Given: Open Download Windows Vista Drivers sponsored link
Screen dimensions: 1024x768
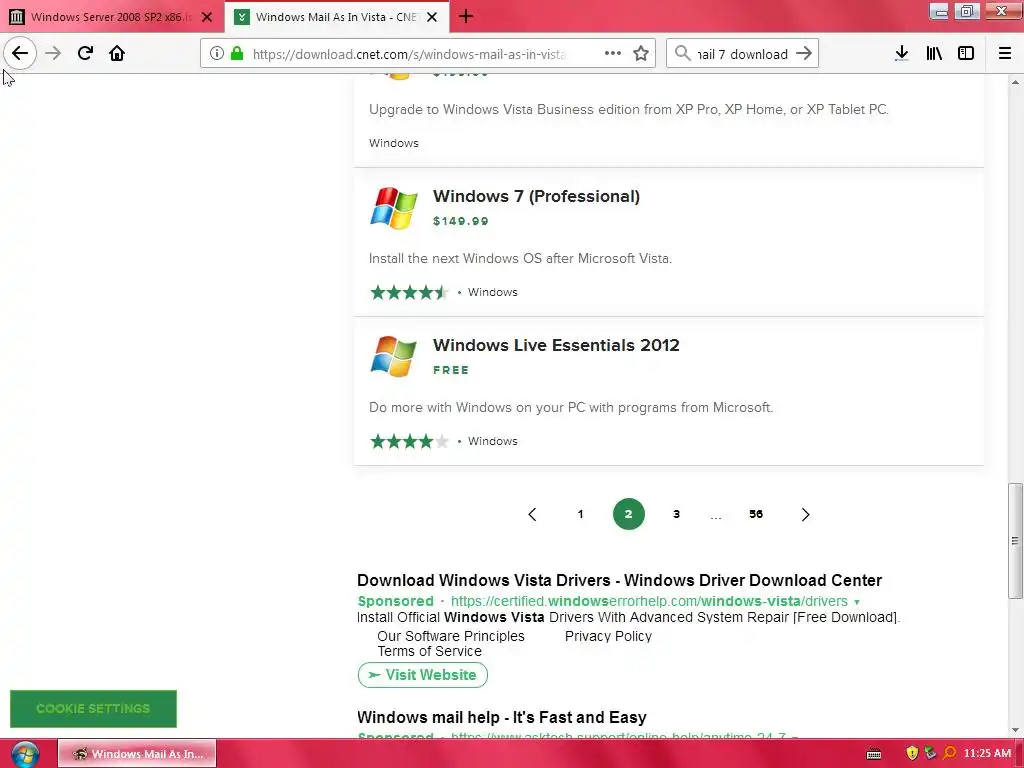Looking at the screenshot, I should click(620, 581).
